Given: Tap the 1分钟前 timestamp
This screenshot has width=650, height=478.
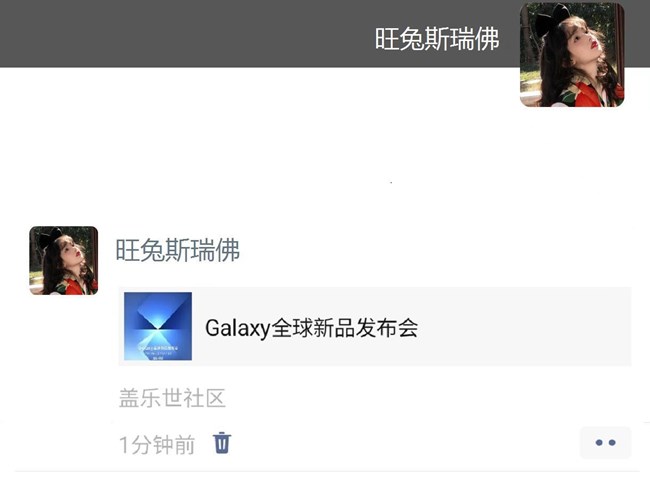Looking at the screenshot, I should [x=157, y=445].
